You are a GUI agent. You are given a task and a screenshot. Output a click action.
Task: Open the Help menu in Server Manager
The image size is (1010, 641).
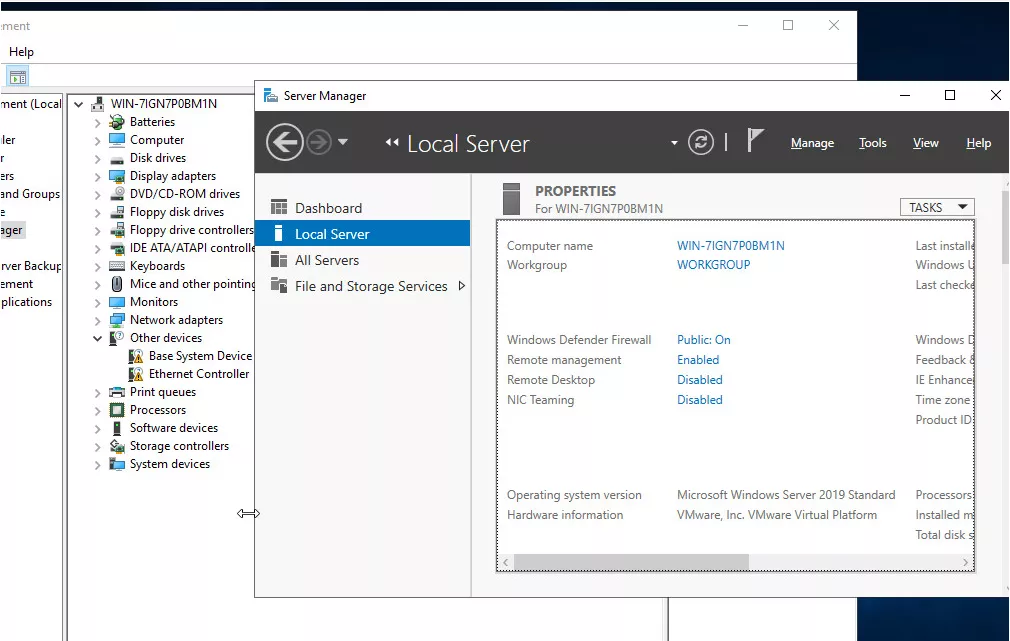point(978,143)
